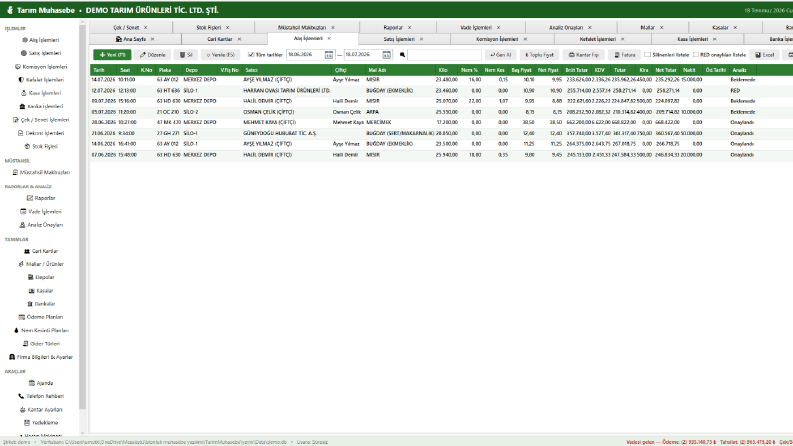The image size is (793, 446).
Task: Enable RED onayları listele checkbox
Action: [696, 55]
